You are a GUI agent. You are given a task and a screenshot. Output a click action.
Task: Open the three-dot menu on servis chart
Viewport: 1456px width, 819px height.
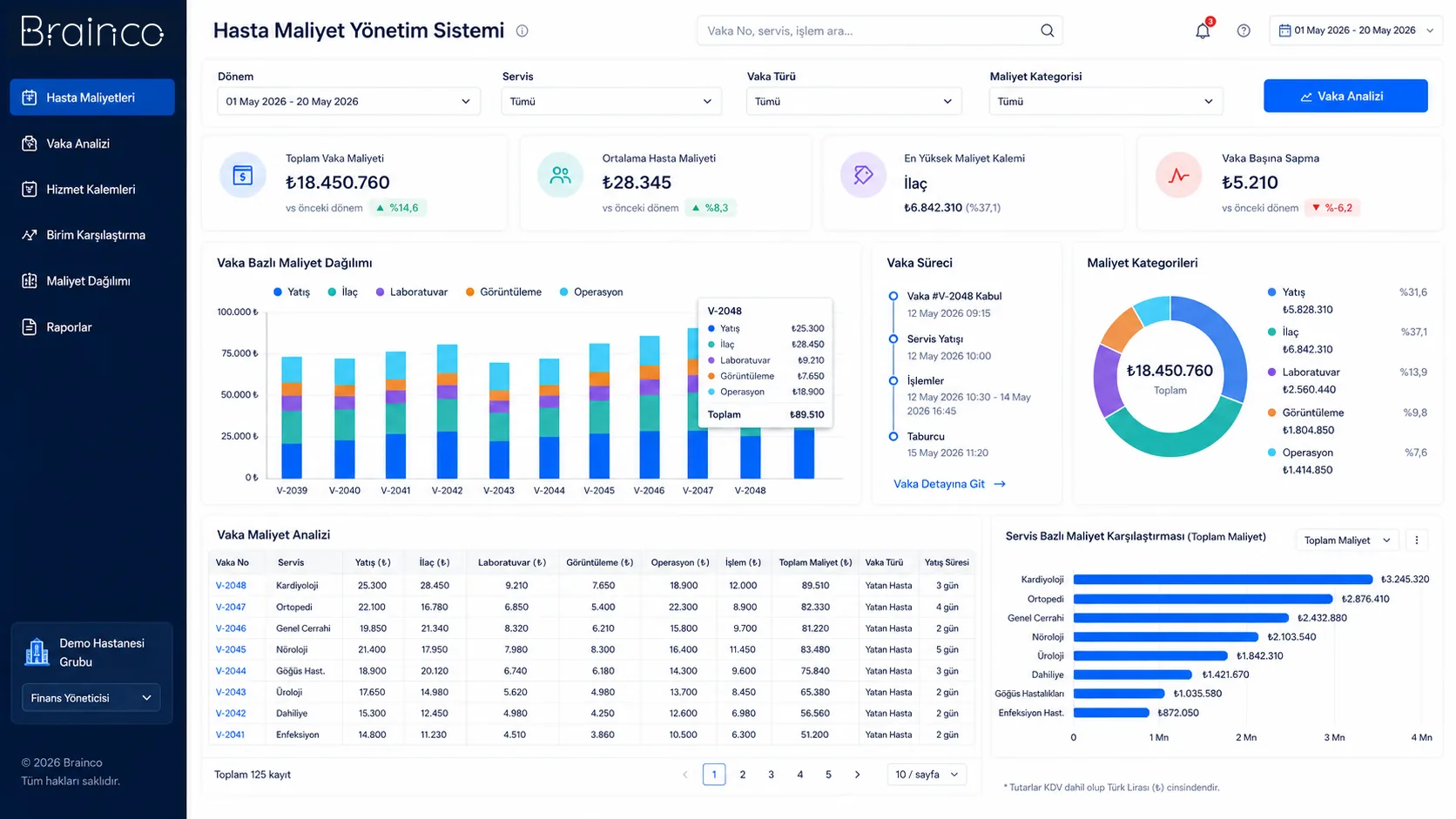(1417, 540)
